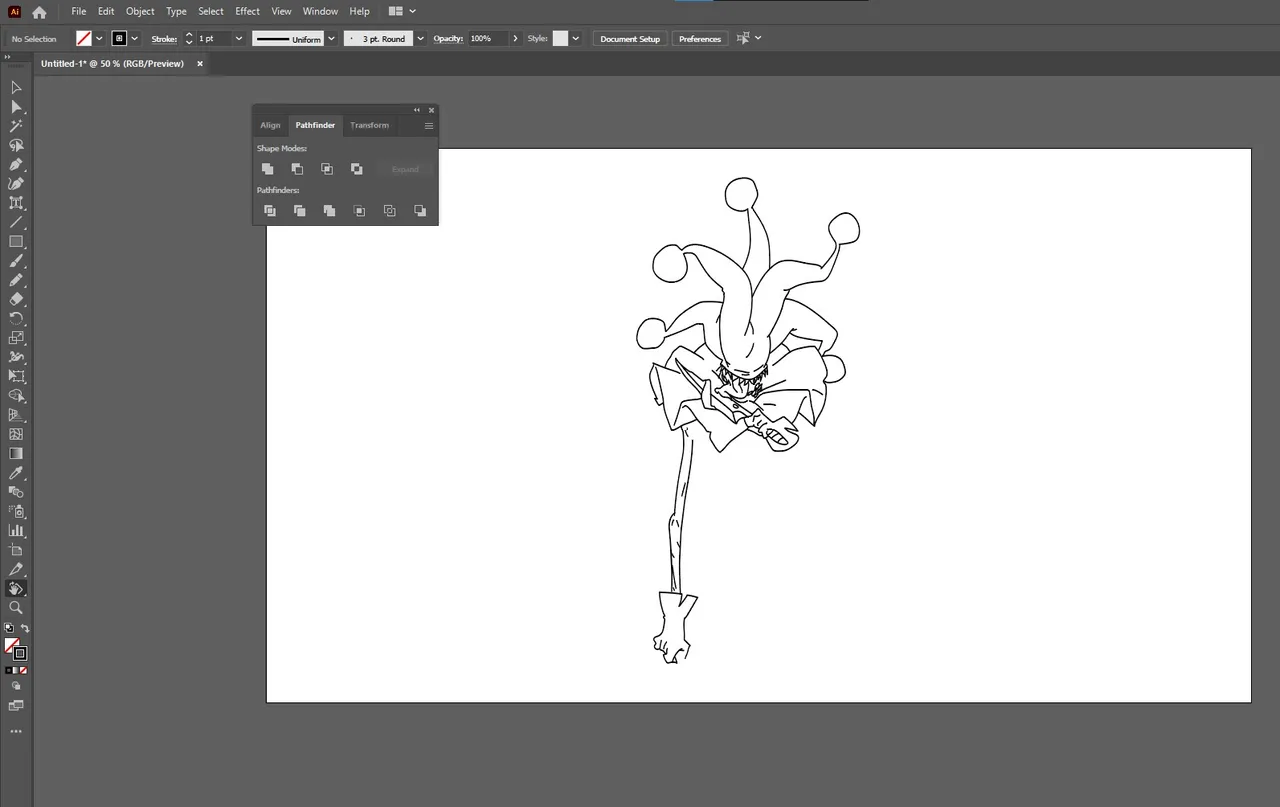Select the Rectangle tool
The height and width of the screenshot is (807, 1280).
(16, 241)
